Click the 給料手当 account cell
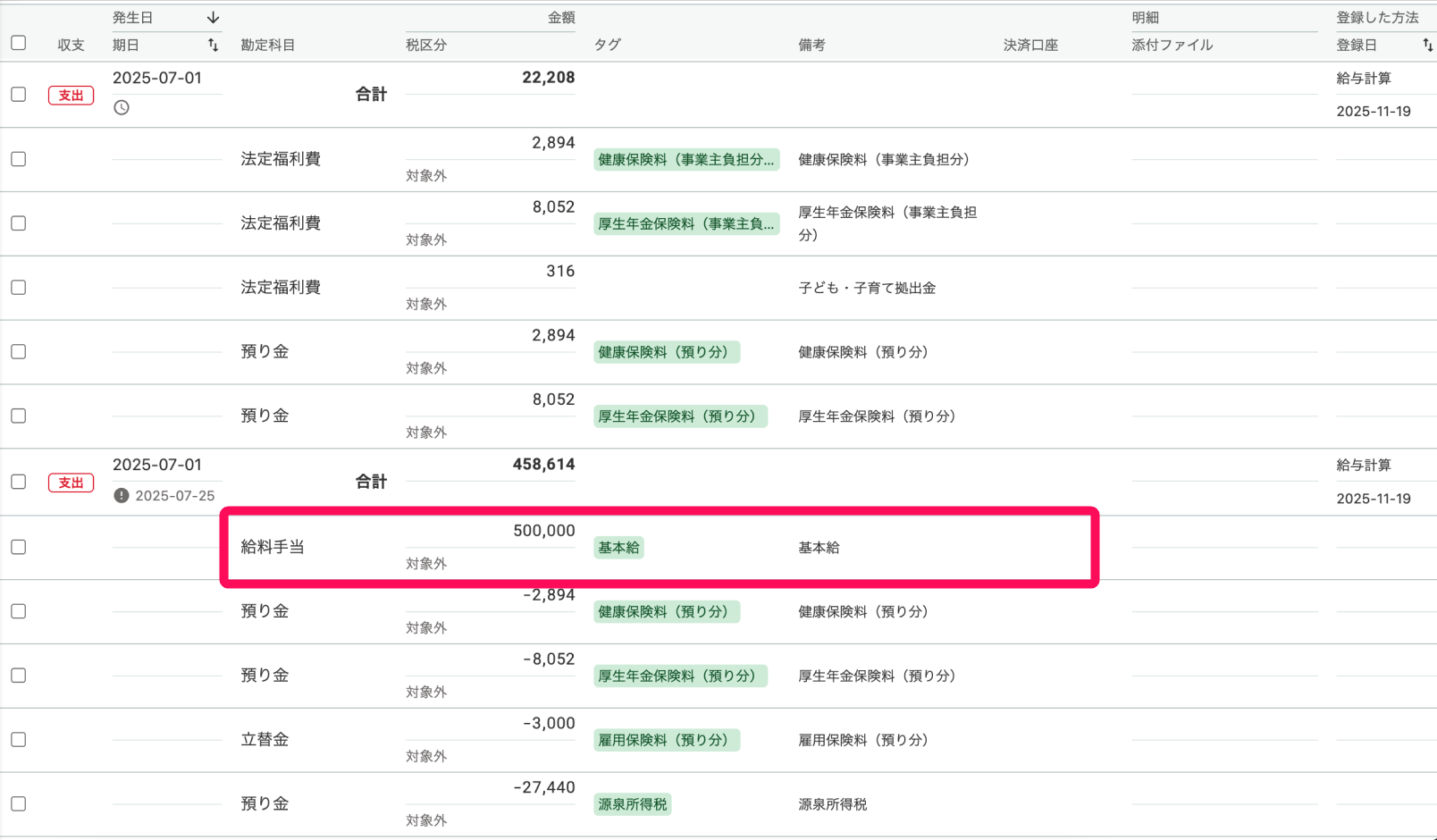The width and height of the screenshot is (1437, 840). tap(273, 547)
